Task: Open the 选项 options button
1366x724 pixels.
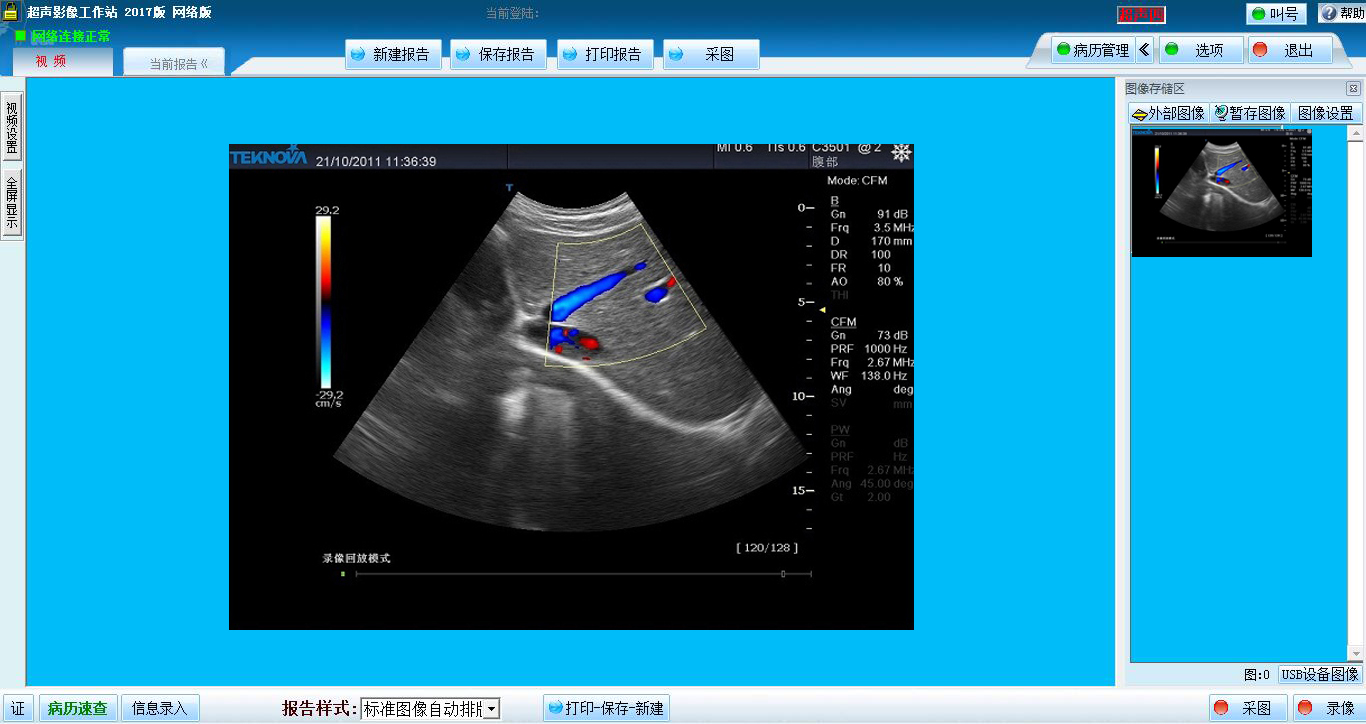Action: [x=1201, y=50]
